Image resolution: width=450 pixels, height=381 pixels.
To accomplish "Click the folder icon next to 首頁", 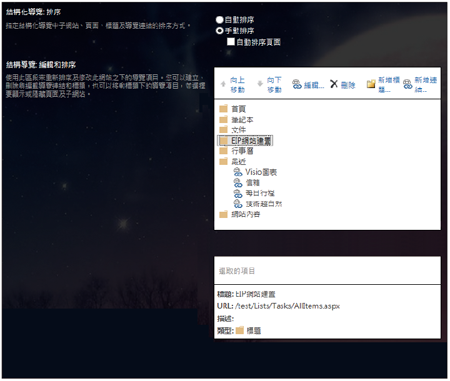I will pos(223,109).
